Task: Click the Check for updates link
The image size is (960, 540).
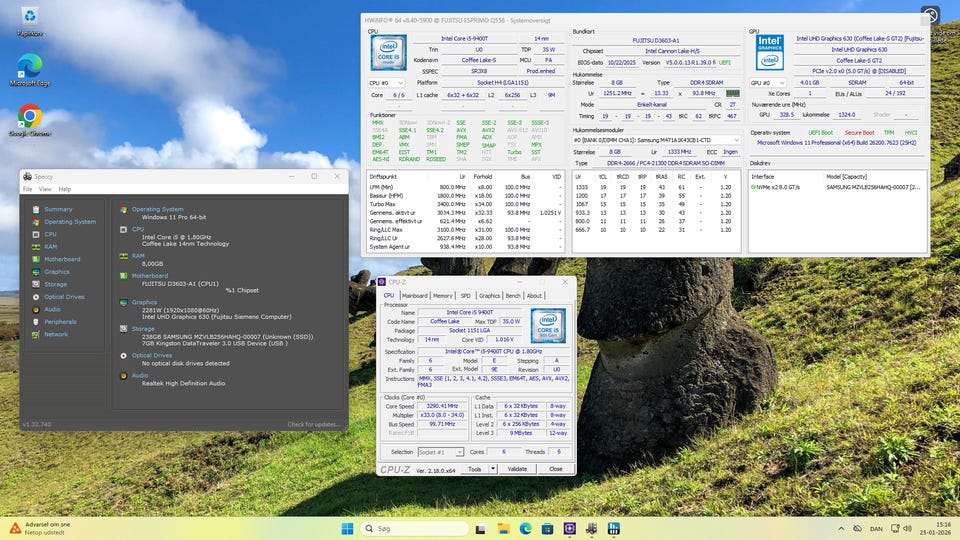Action: point(315,424)
